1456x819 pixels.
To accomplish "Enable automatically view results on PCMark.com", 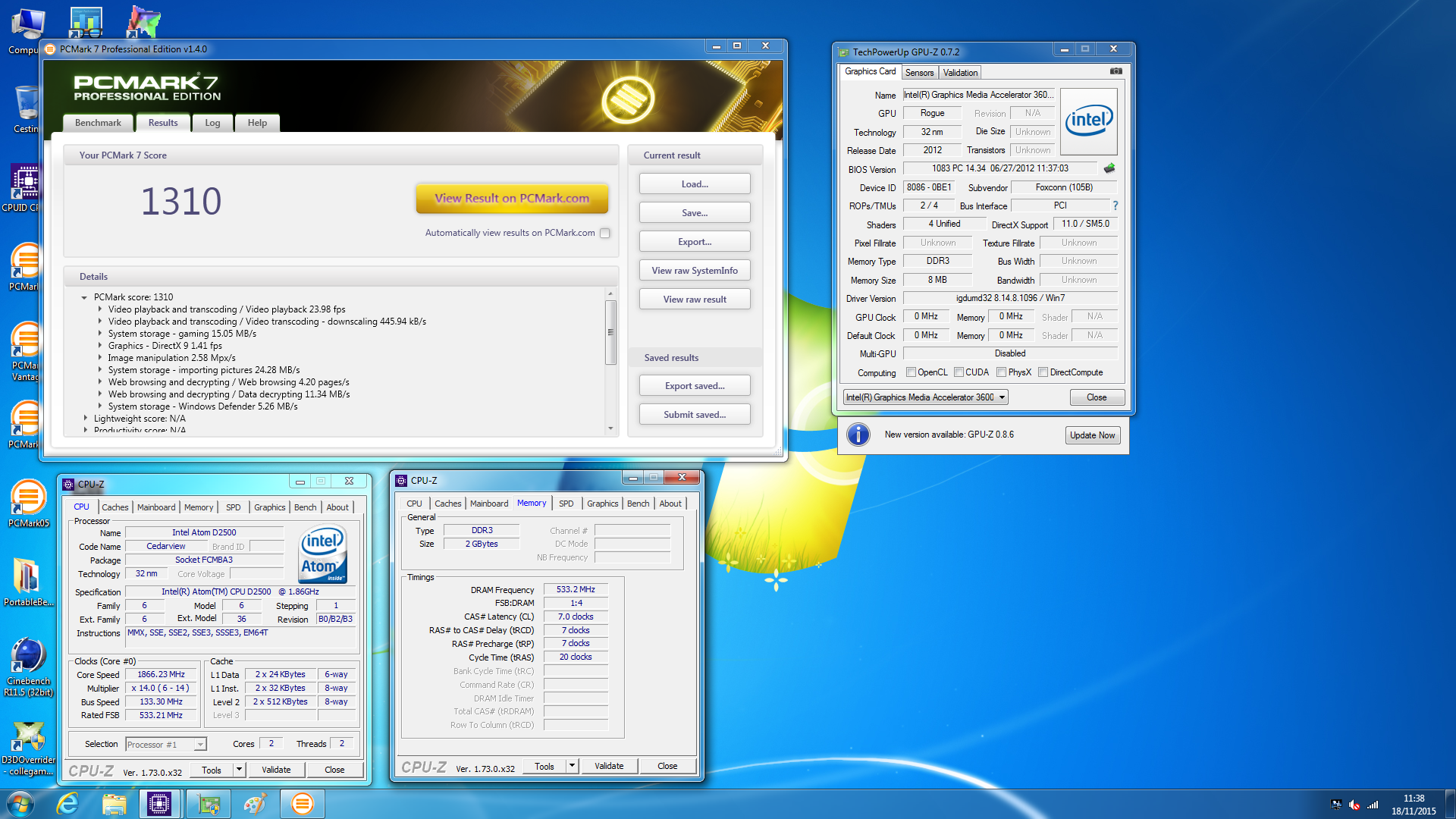I will pyautogui.click(x=605, y=233).
